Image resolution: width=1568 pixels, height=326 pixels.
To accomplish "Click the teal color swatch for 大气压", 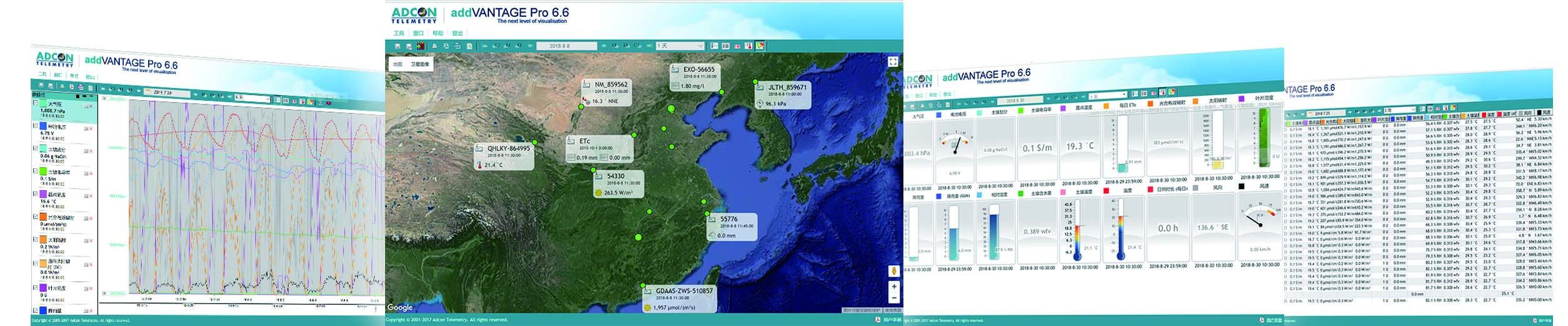I will pyautogui.click(x=43, y=103).
